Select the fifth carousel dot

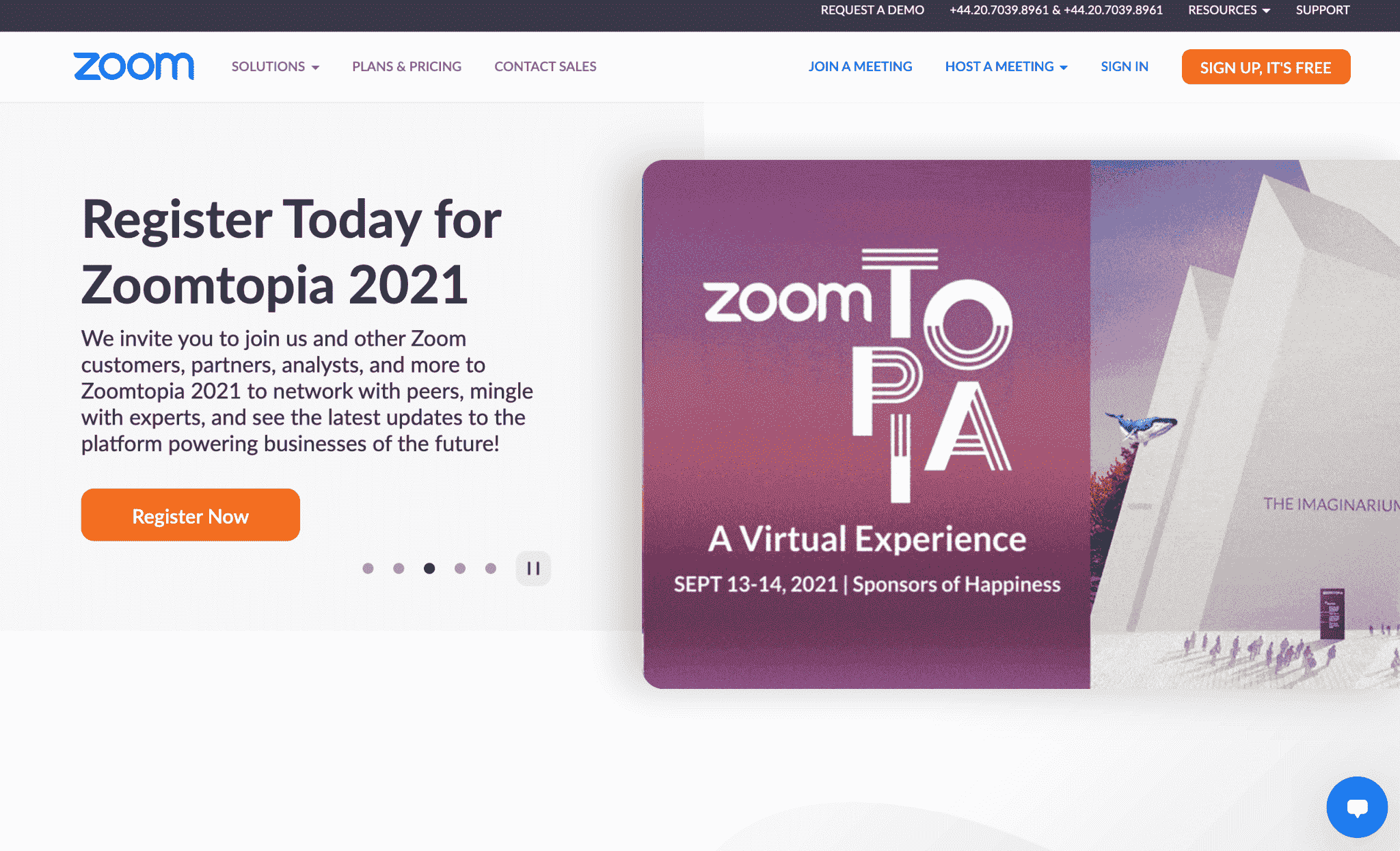491,569
